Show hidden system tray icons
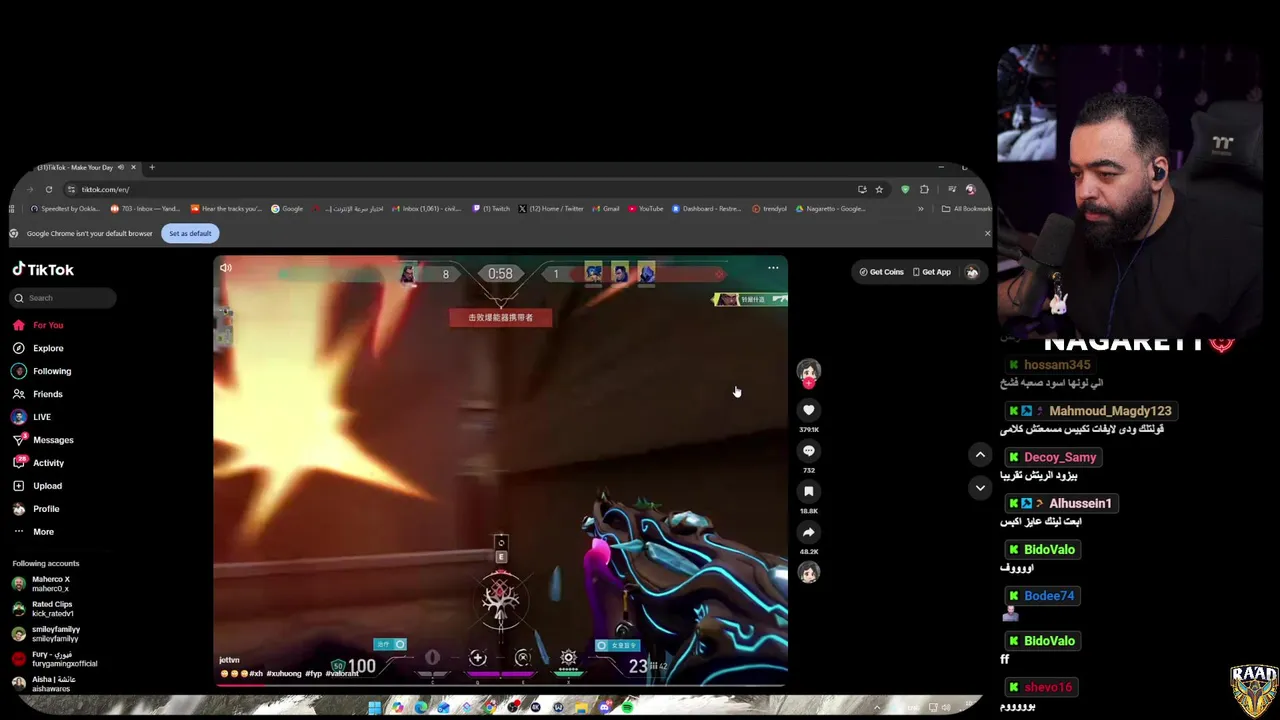This screenshot has height=720, width=1280. [x=877, y=707]
